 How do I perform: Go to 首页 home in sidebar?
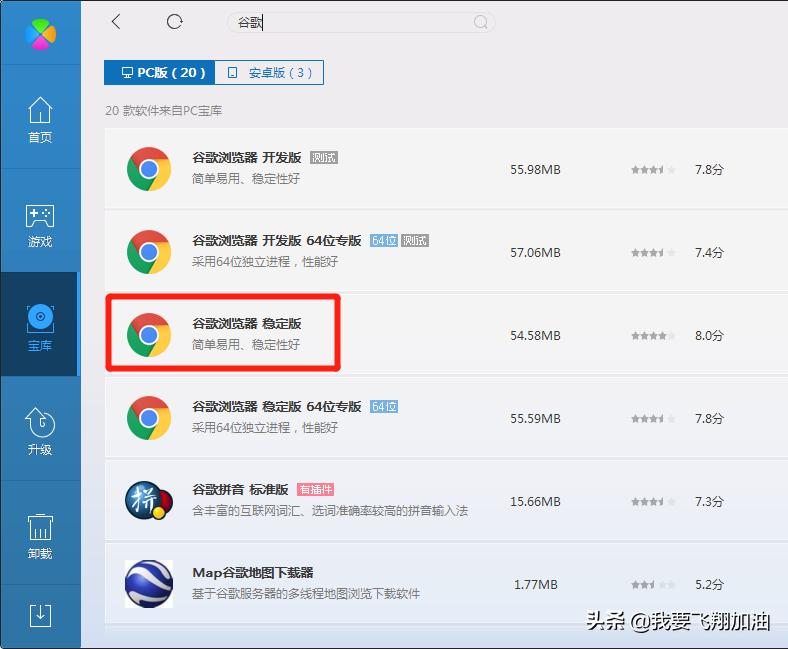[40, 120]
